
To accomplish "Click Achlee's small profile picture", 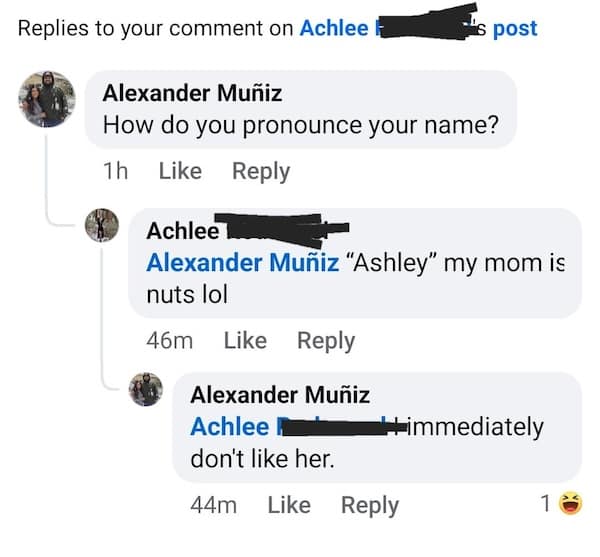I will tap(103, 227).
